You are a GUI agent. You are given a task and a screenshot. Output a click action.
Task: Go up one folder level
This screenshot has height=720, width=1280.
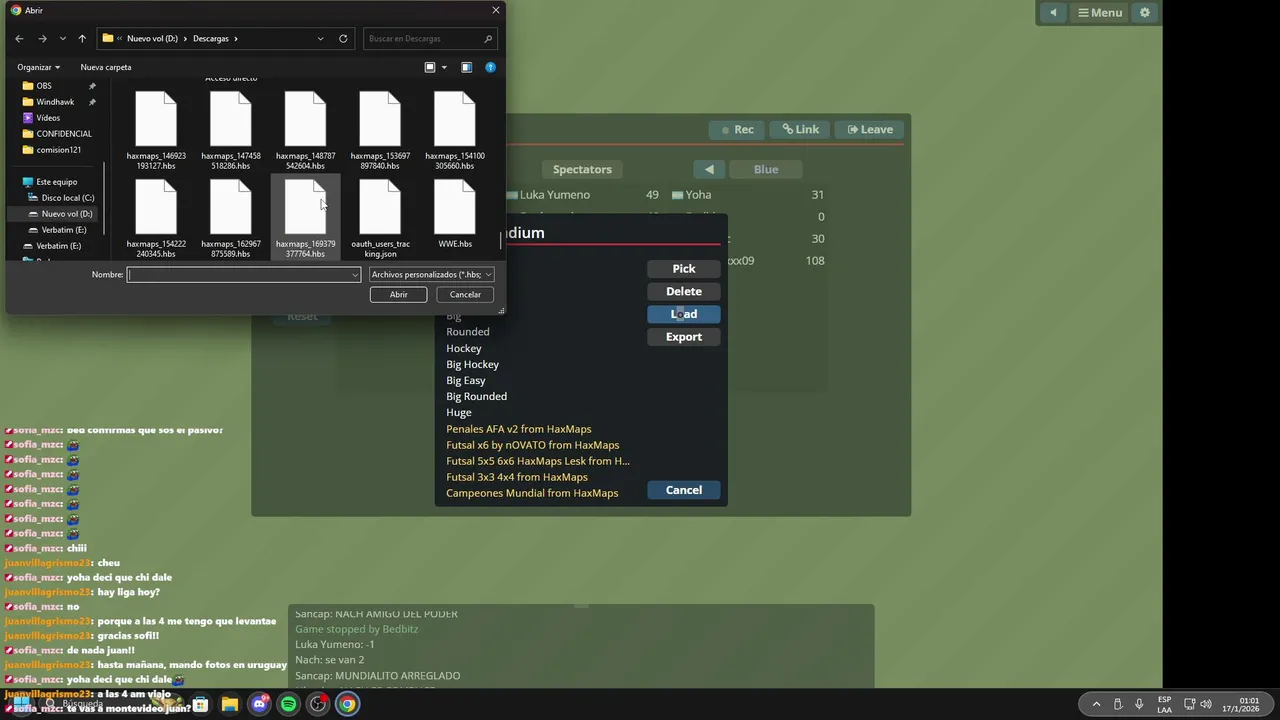[82, 38]
